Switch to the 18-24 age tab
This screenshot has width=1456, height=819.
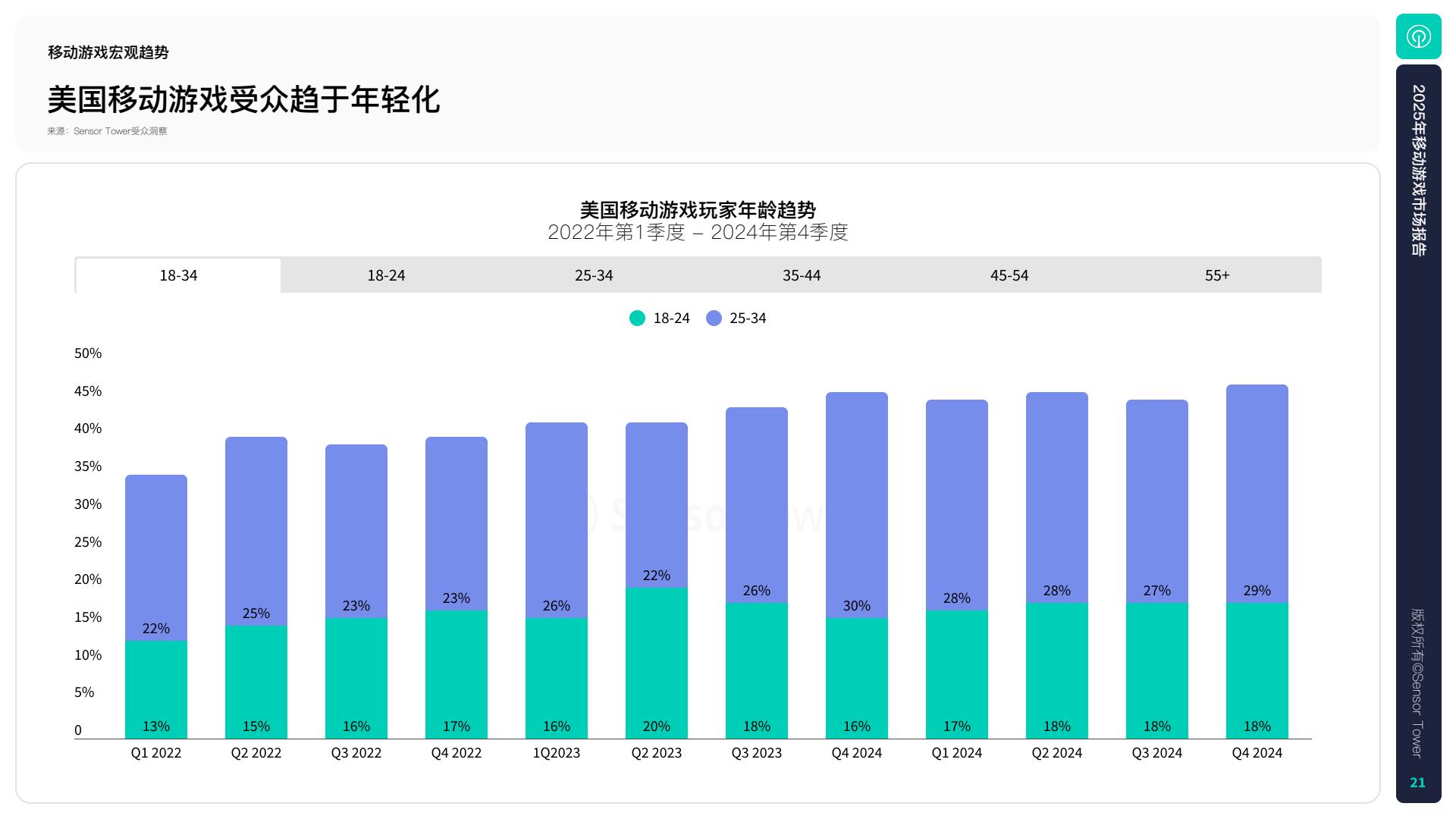click(x=386, y=275)
